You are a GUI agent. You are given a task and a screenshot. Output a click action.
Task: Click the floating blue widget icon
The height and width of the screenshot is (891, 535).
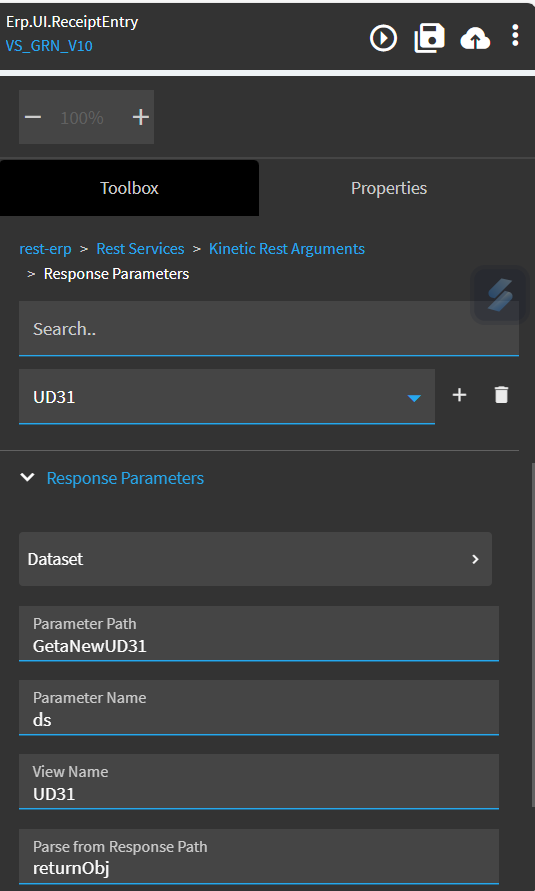(x=500, y=295)
